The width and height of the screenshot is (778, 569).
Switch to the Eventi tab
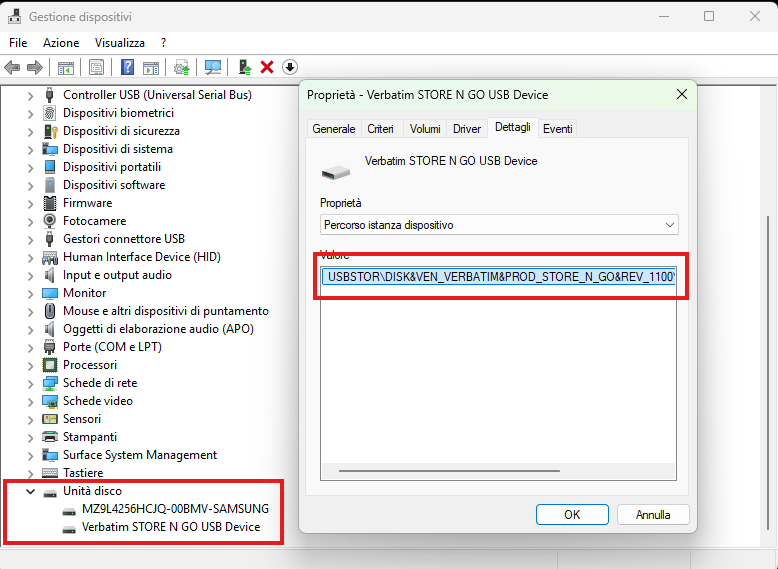tap(558, 129)
